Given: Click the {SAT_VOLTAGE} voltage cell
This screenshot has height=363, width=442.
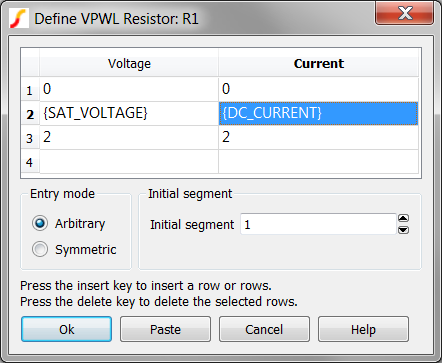Looking at the screenshot, I should 129,113.
